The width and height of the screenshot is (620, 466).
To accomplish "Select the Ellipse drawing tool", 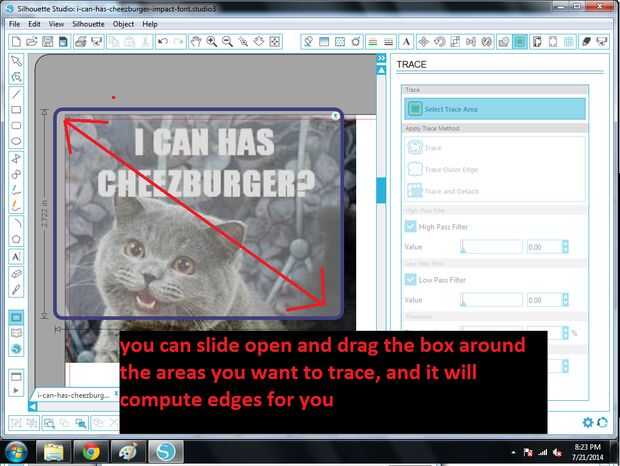I will (16, 141).
